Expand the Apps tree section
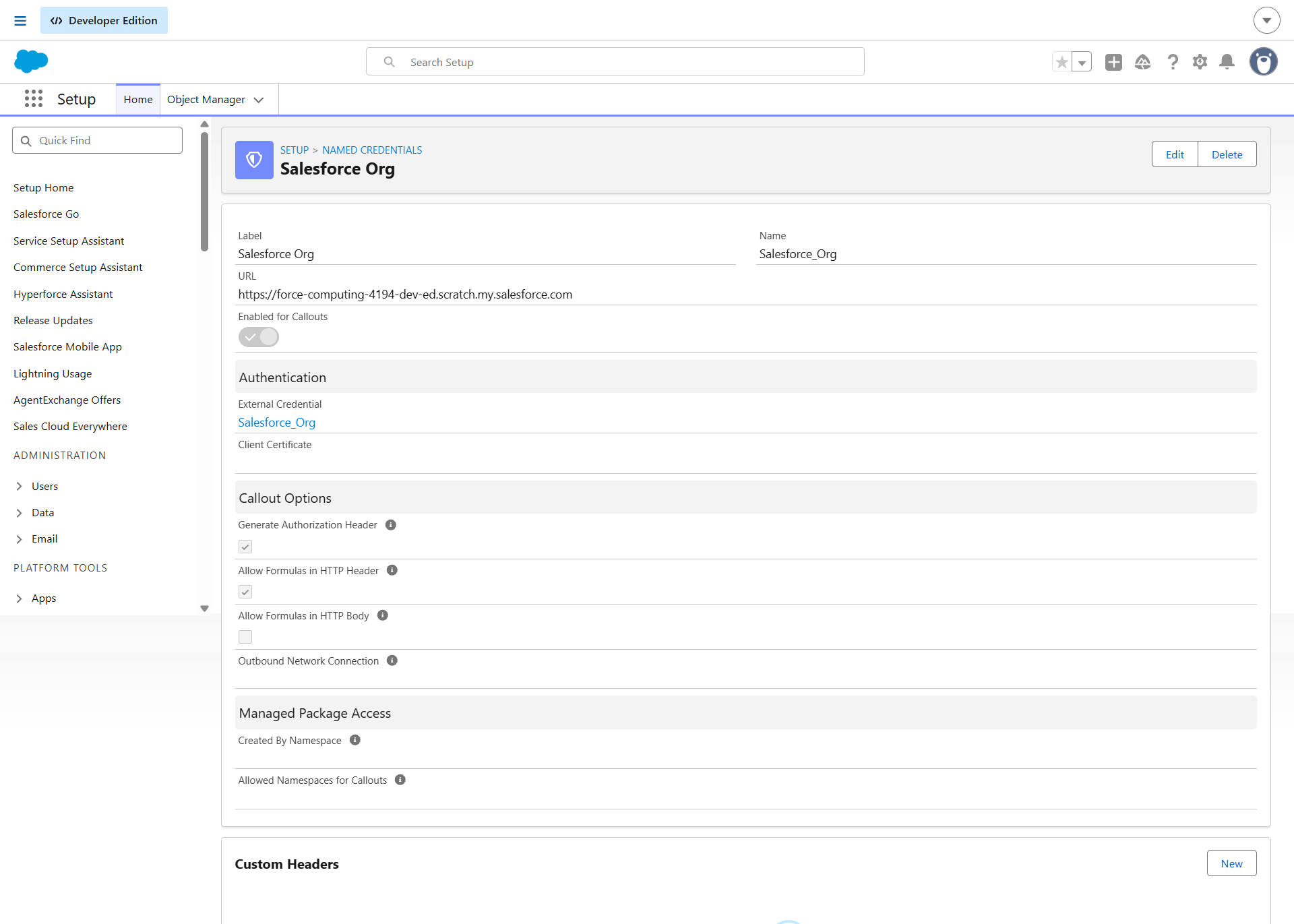The height and width of the screenshot is (924, 1294). [19, 598]
